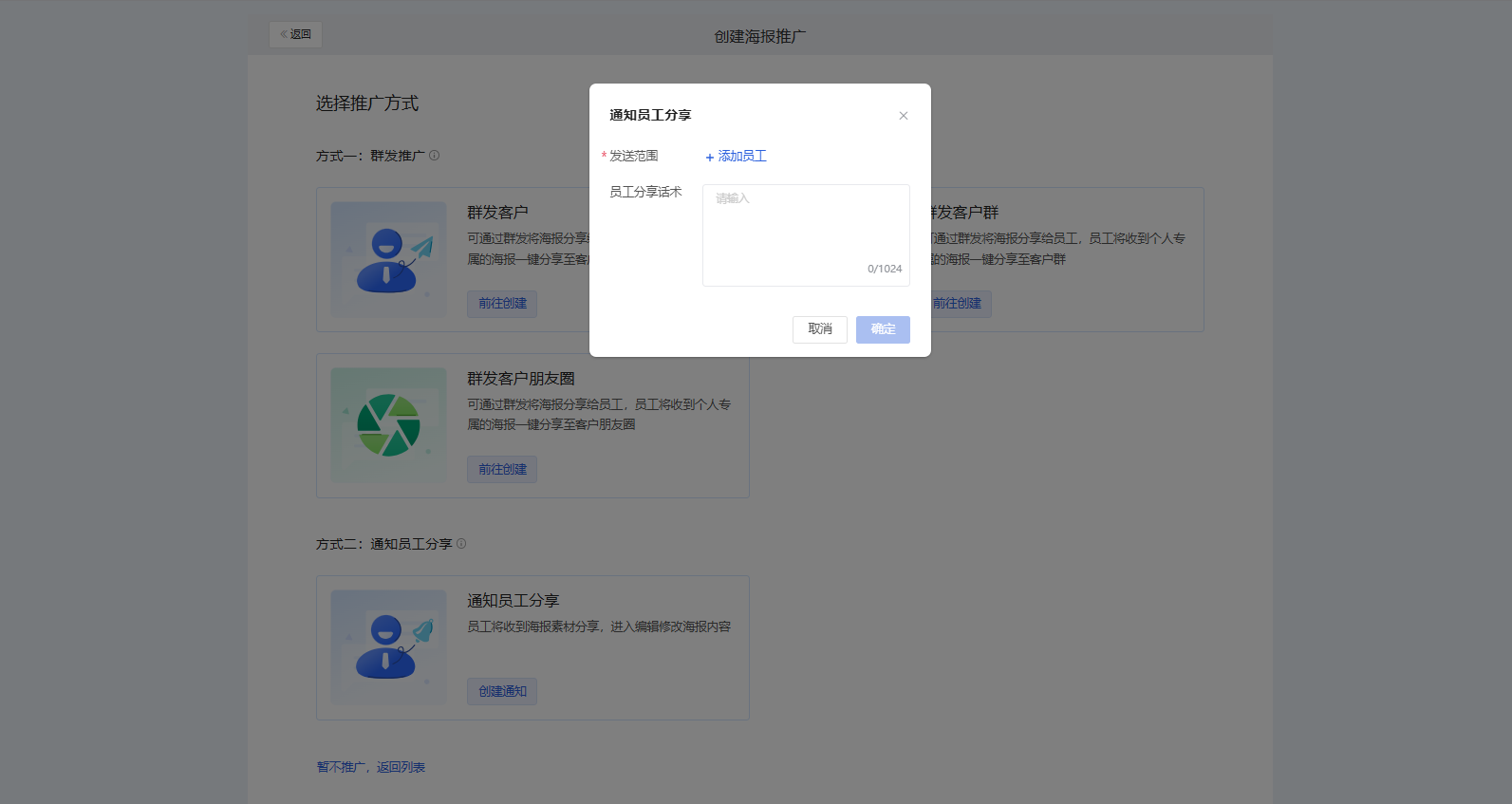
Task: Focus the 员工分享话术 text area
Action: (x=806, y=235)
